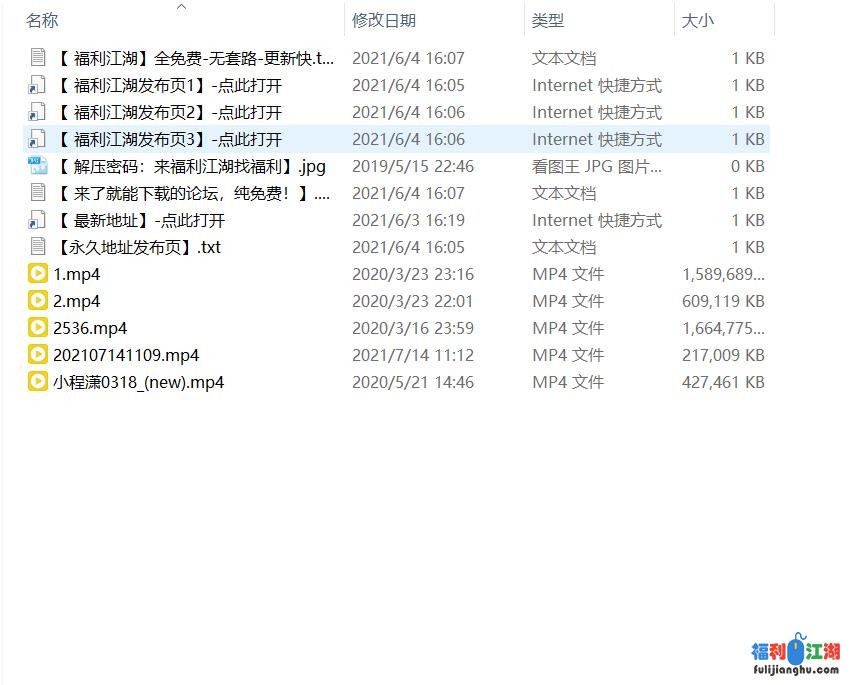Click the 2.mp4 file size 609,119 KB
Image resolution: width=851 pixels, height=685 pixels.
(722, 301)
